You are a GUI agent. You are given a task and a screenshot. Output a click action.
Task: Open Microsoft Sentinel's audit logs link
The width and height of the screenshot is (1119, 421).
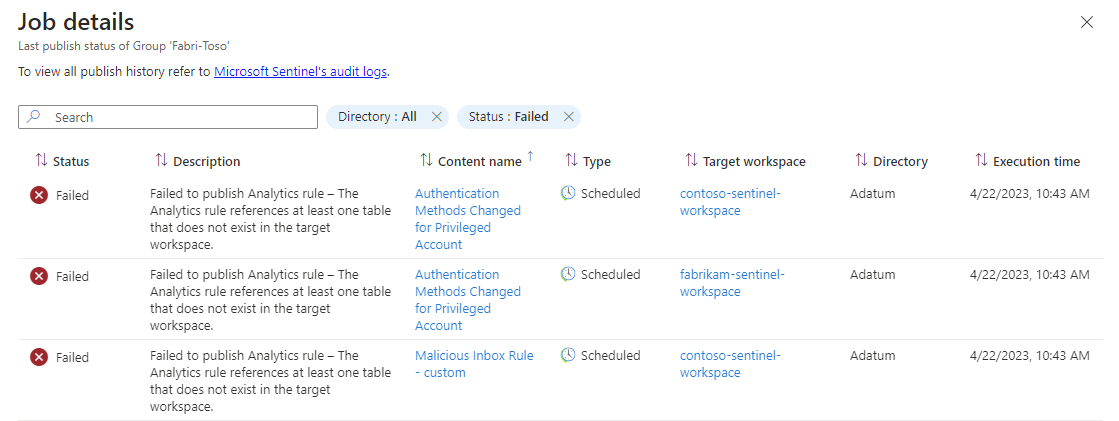[300, 72]
